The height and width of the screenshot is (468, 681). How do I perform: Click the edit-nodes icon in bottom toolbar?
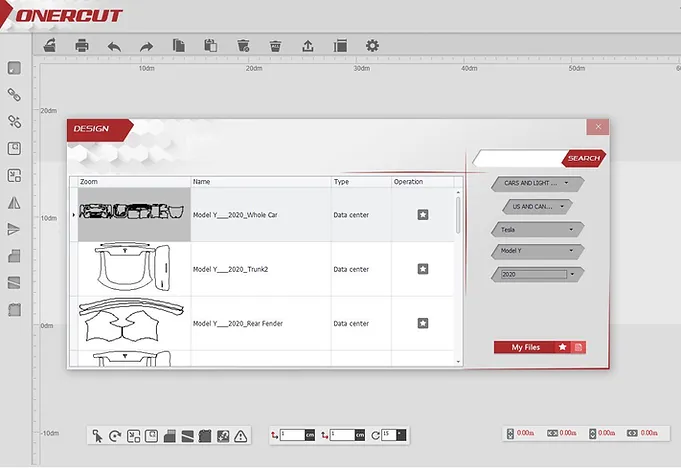223,435
